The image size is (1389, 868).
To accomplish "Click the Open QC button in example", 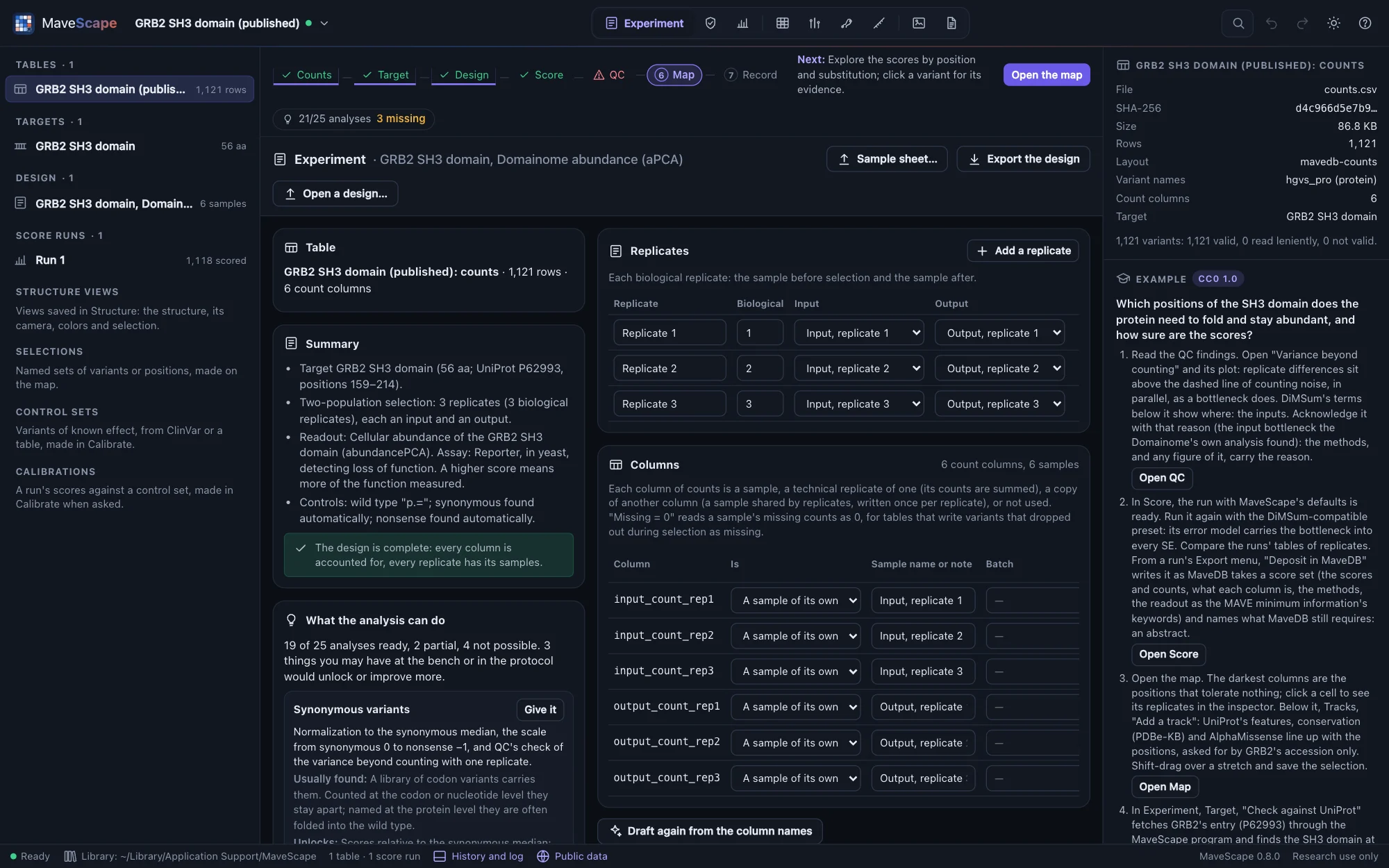I will point(1161,478).
